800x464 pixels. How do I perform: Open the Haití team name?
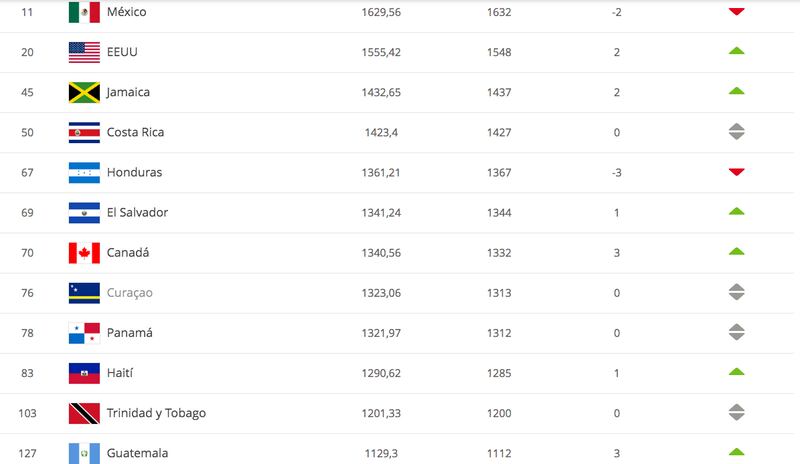[120, 373]
